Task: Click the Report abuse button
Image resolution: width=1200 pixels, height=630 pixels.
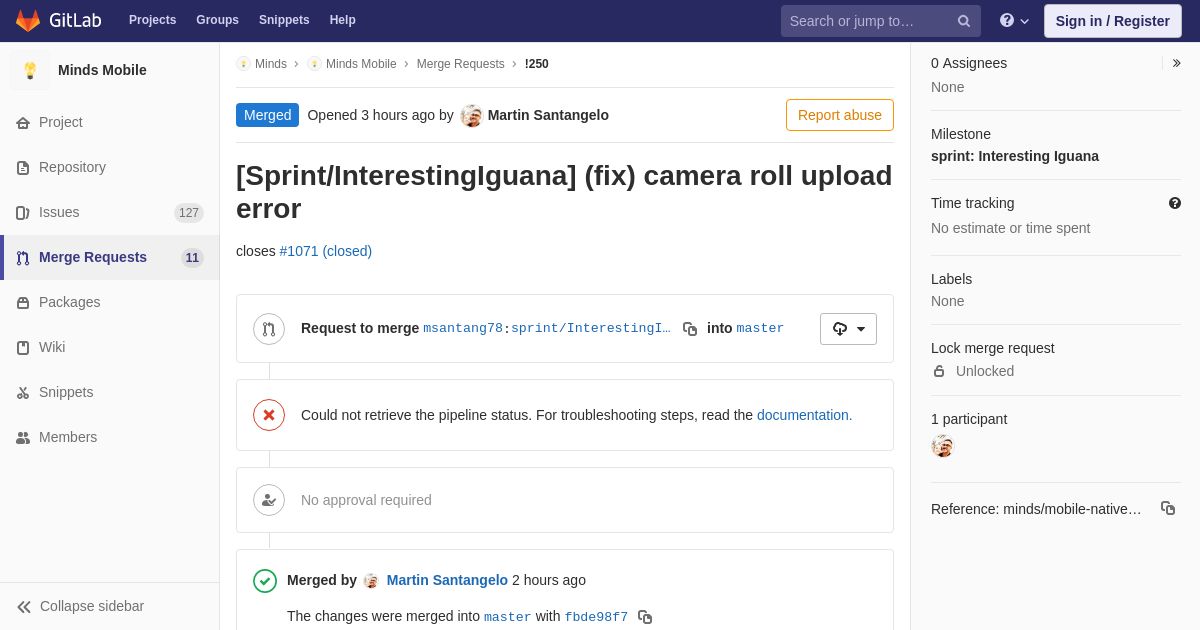Action: pos(840,115)
